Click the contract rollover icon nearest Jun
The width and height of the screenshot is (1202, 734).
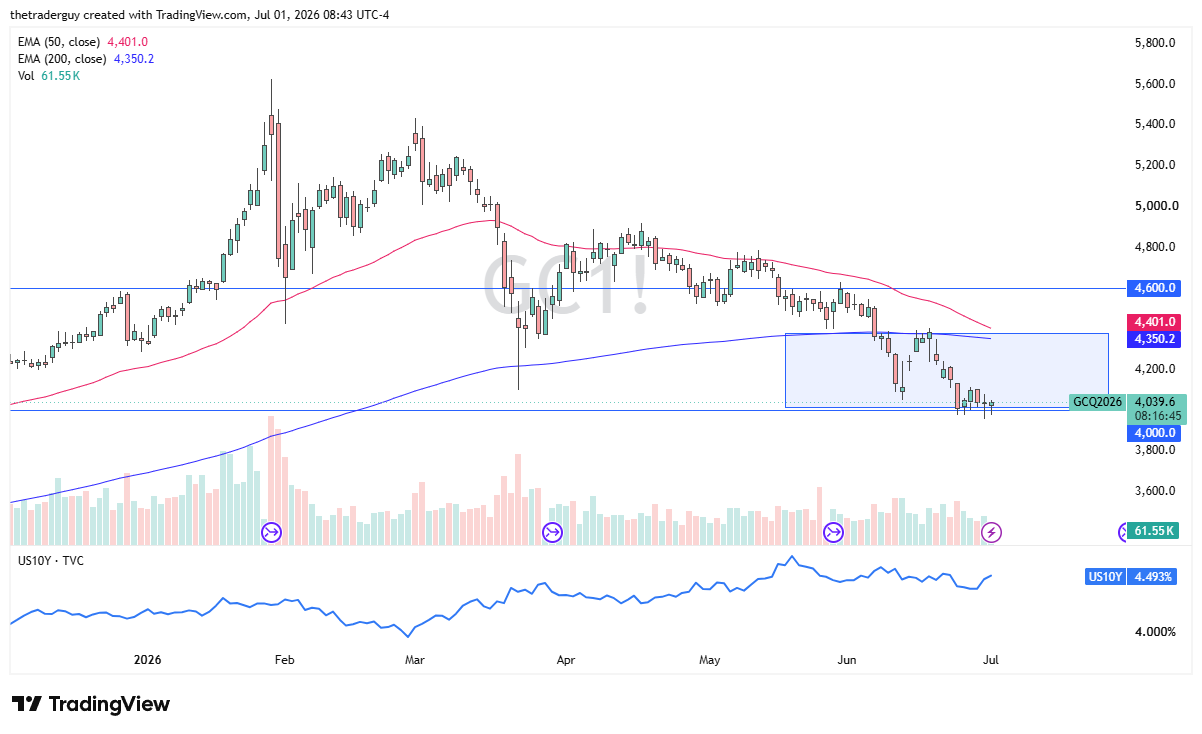tap(833, 532)
